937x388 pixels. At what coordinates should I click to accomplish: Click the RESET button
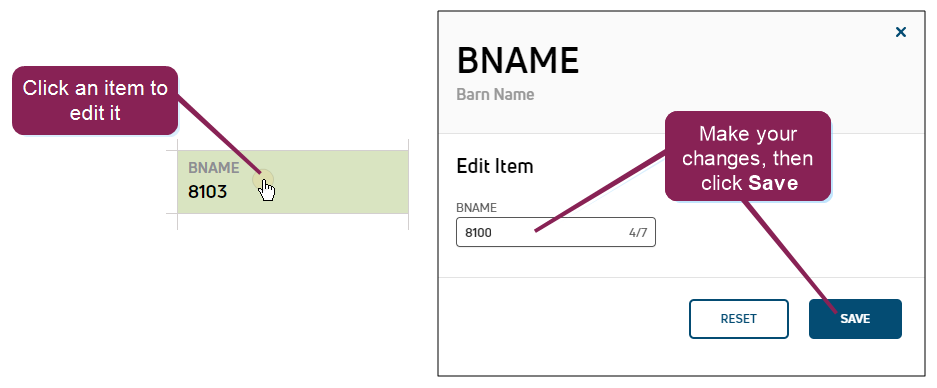[739, 319]
